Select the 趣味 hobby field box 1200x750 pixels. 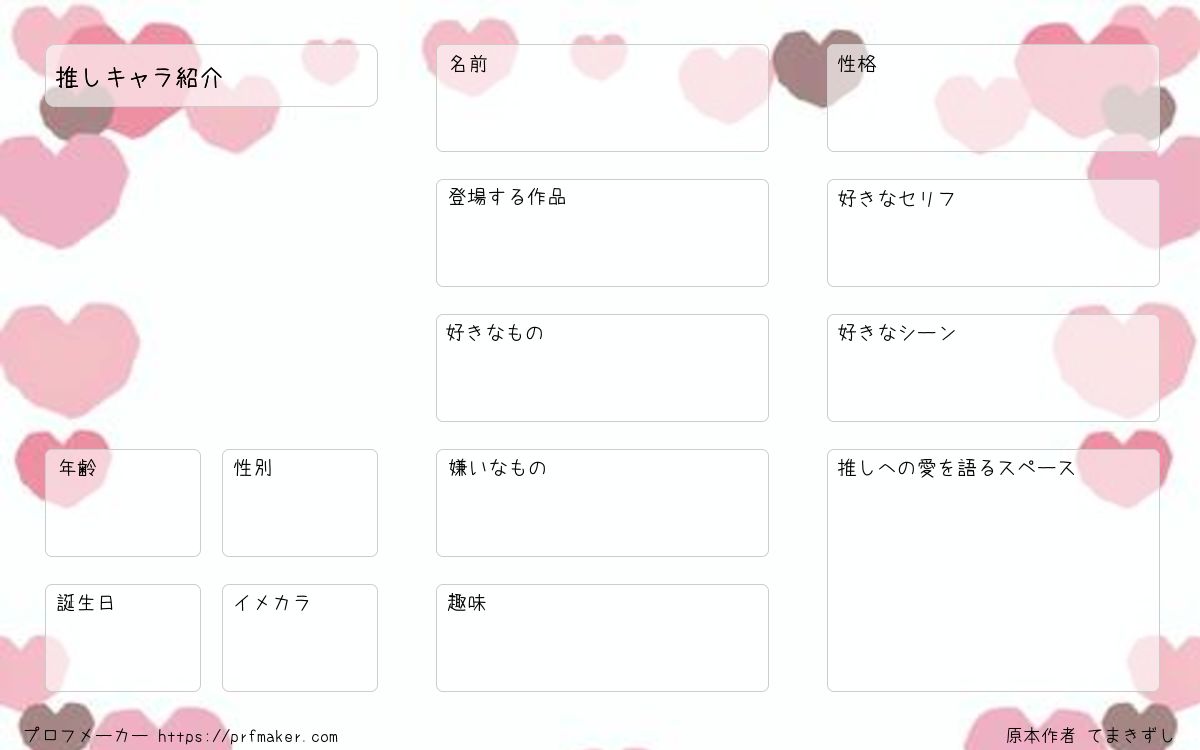(602, 638)
